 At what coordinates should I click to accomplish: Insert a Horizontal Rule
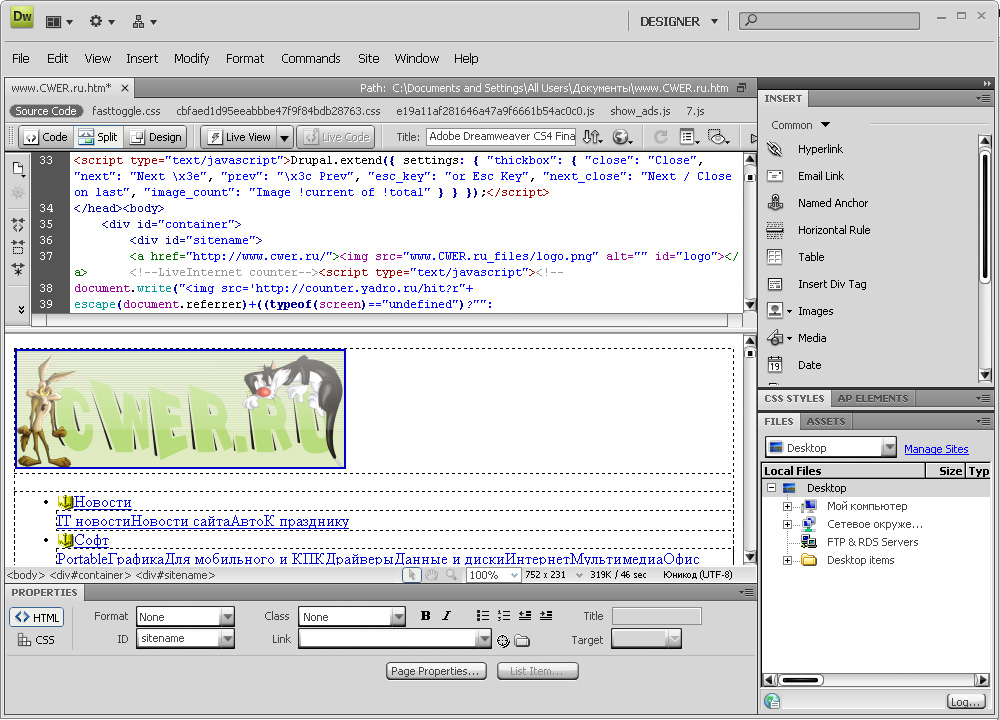(833, 230)
